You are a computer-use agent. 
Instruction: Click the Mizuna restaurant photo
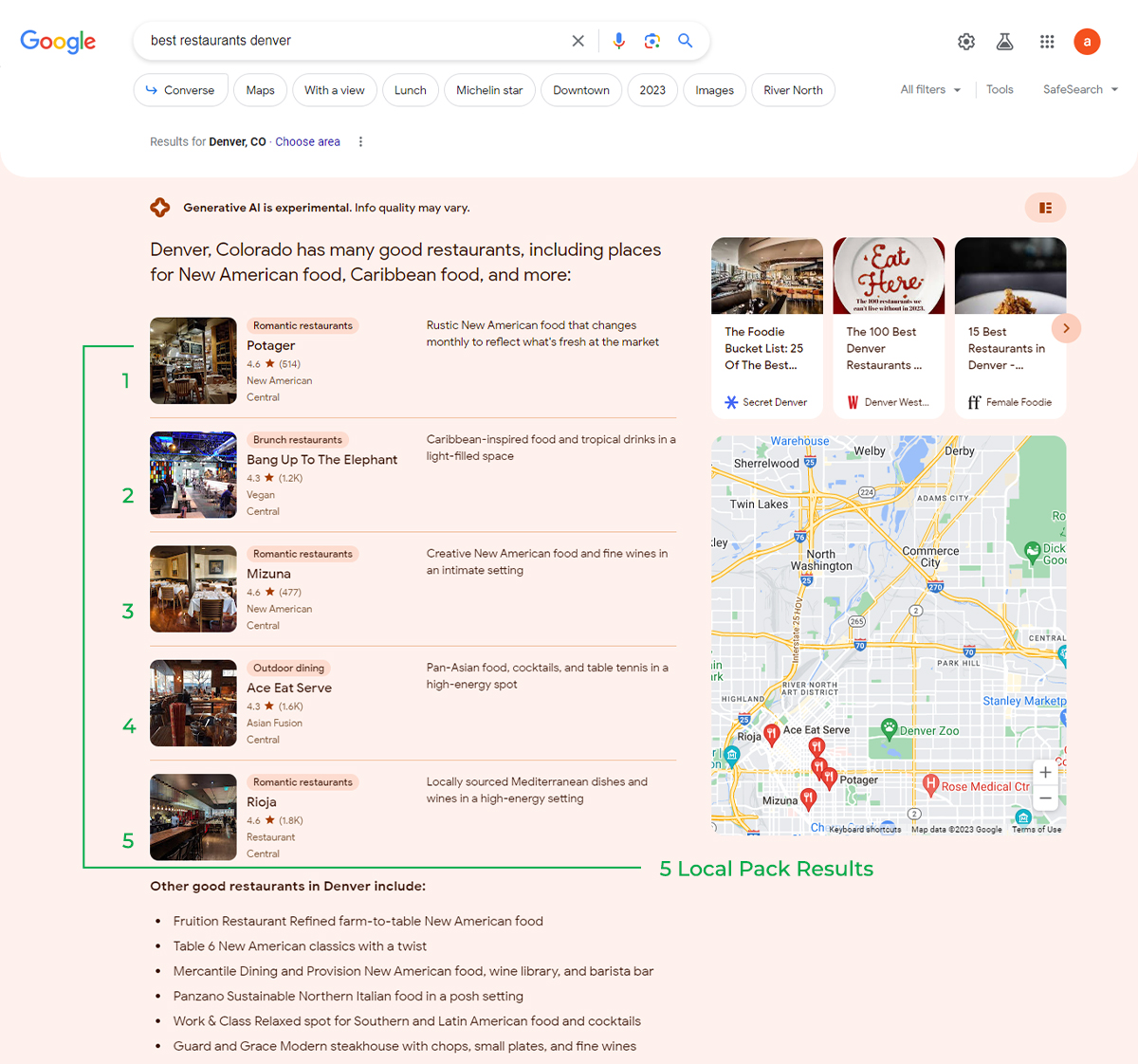[x=193, y=589]
